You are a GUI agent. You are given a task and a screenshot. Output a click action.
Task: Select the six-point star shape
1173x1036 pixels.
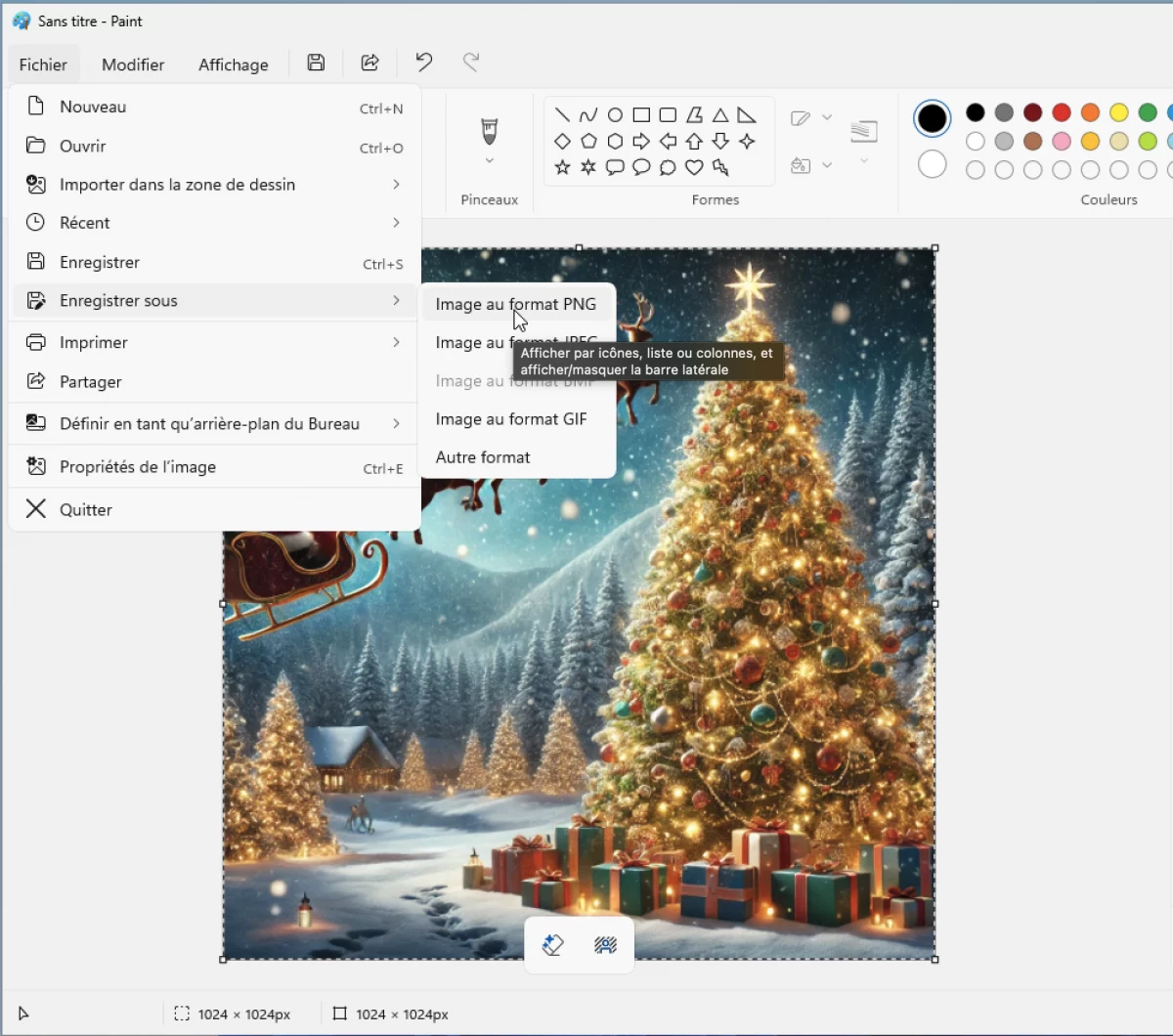click(x=588, y=167)
